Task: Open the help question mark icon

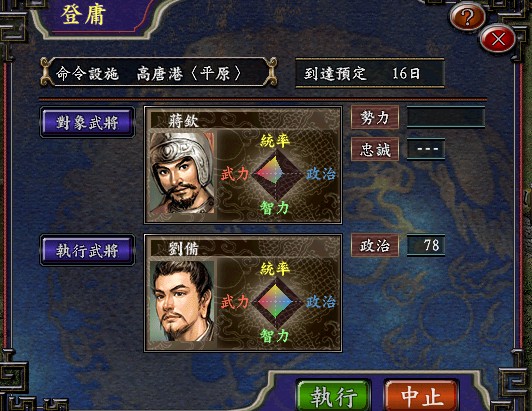Action: 468,16
